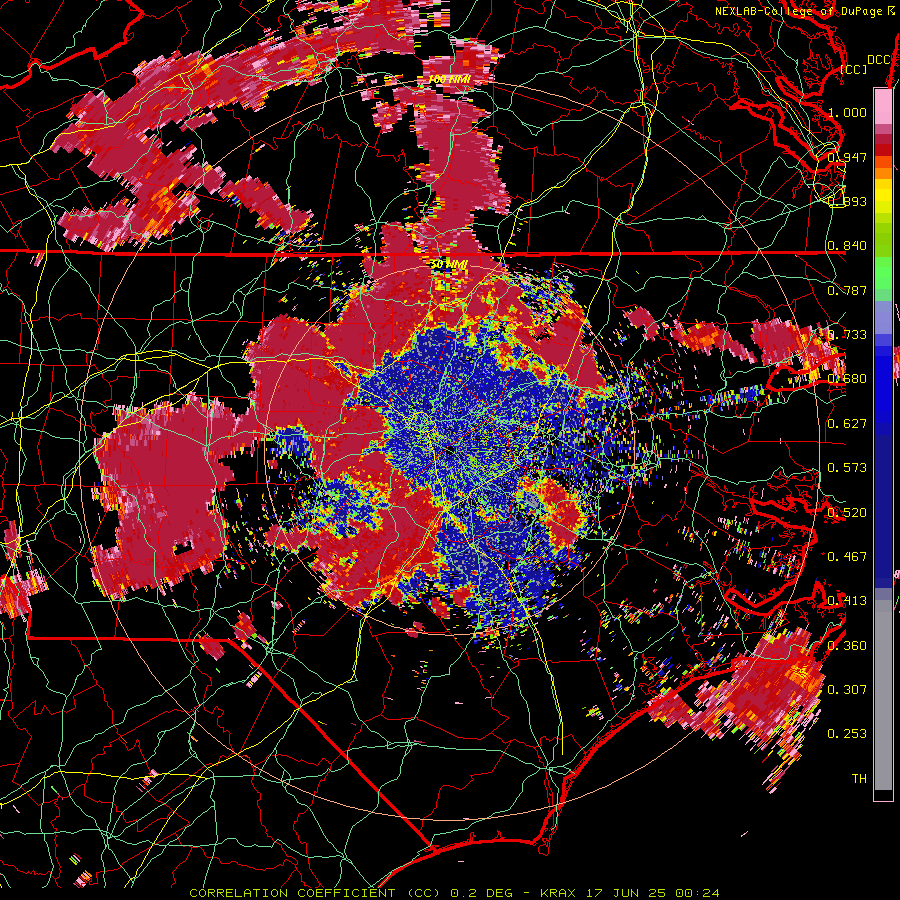
Task: Click the 0.2 DEG elevation text
Action: coord(482,893)
